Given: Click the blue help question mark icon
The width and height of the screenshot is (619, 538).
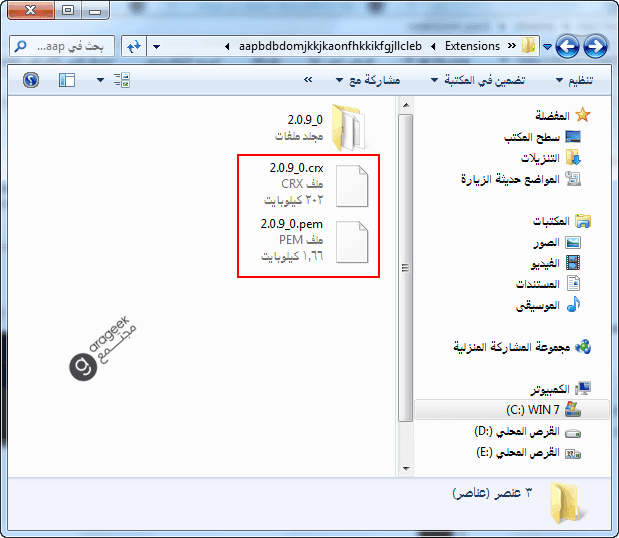Looking at the screenshot, I should [30, 80].
